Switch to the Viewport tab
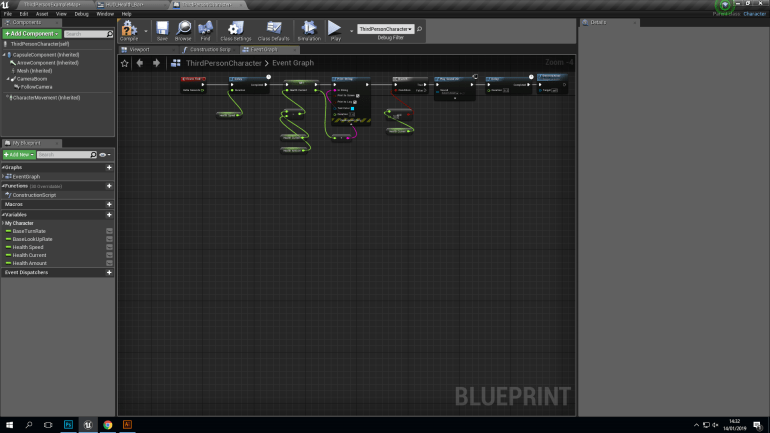The width and height of the screenshot is (770, 433). [x=139, y=50]
